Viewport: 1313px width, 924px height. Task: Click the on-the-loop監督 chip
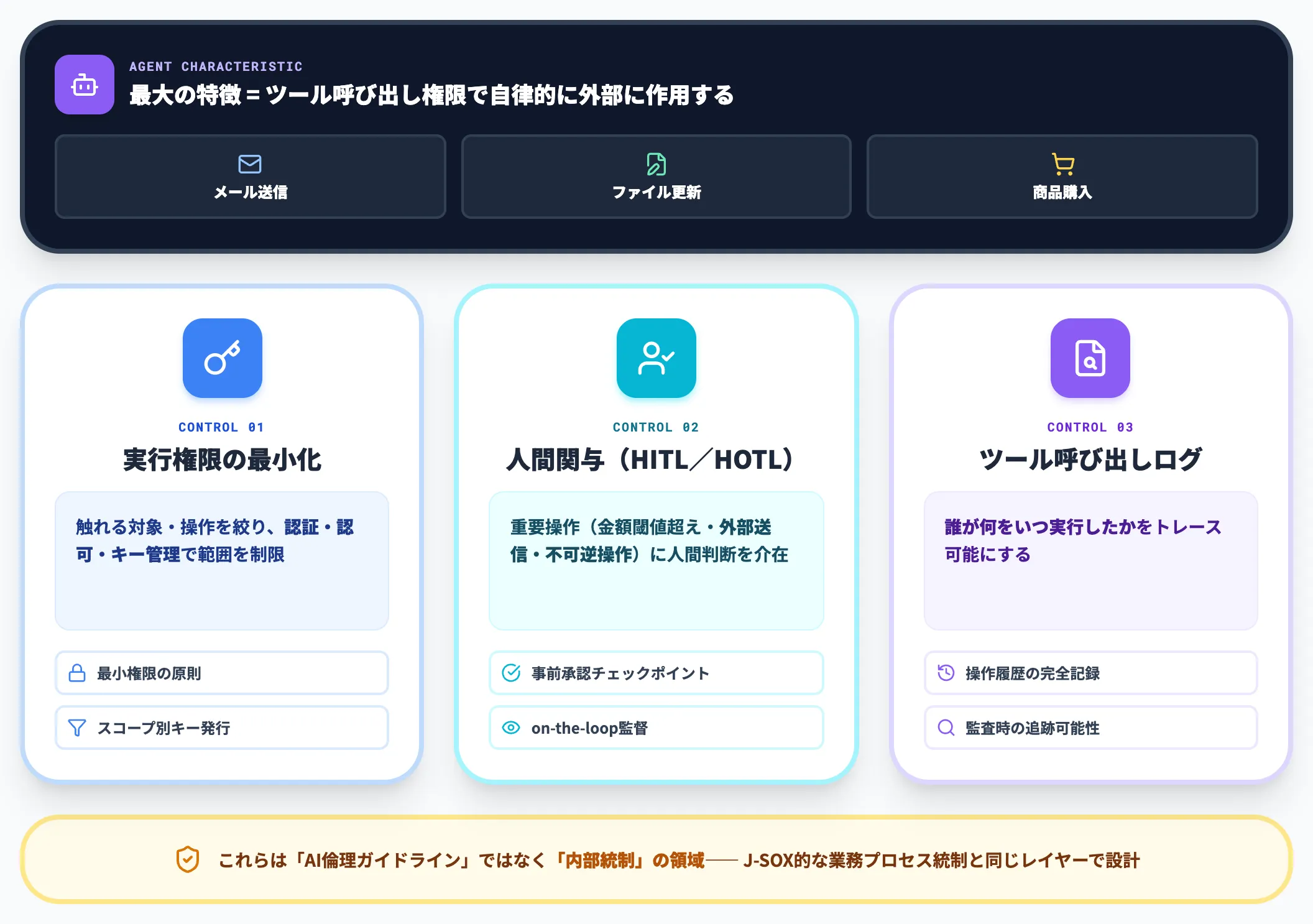(x=656, y=728)
